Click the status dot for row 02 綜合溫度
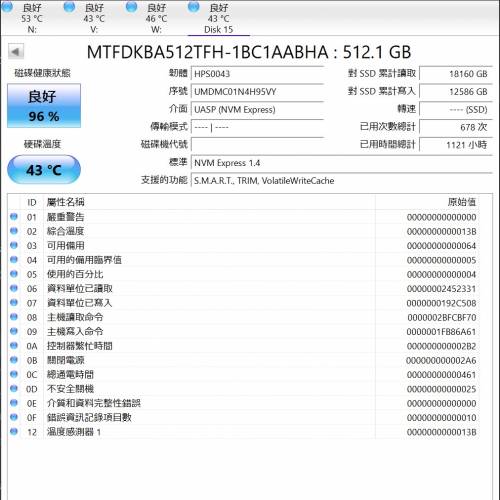This screenshot has width=500, height=500. pos(14,231)
